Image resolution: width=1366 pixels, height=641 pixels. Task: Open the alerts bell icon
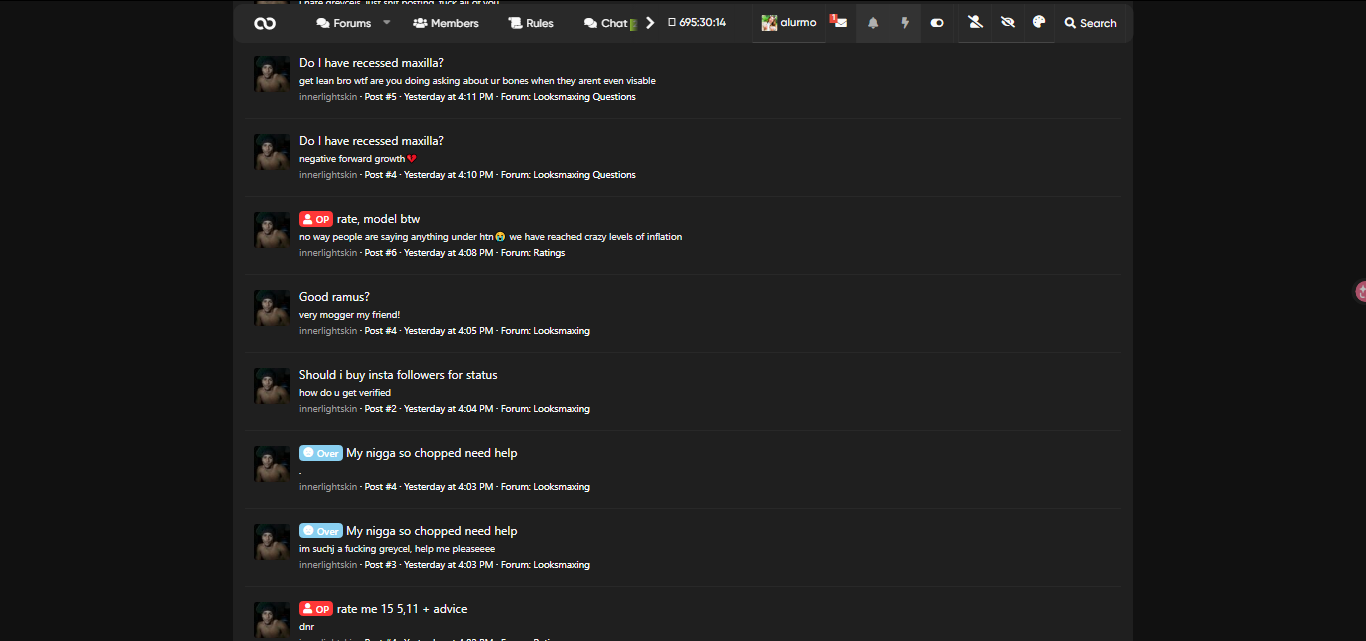pyautogui.click(x=873, y=23)
